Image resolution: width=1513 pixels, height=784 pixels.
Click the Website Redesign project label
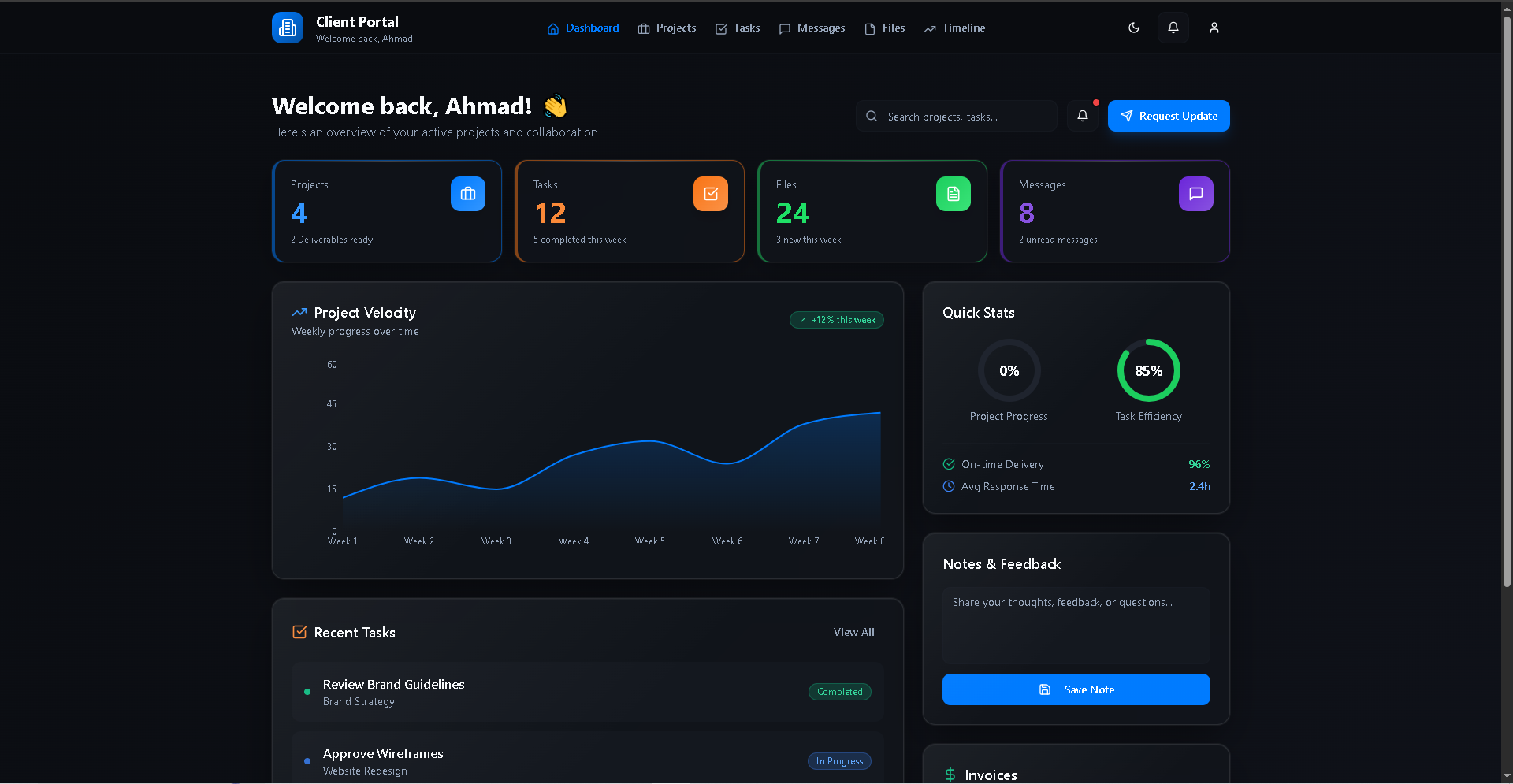pos(365,771)
